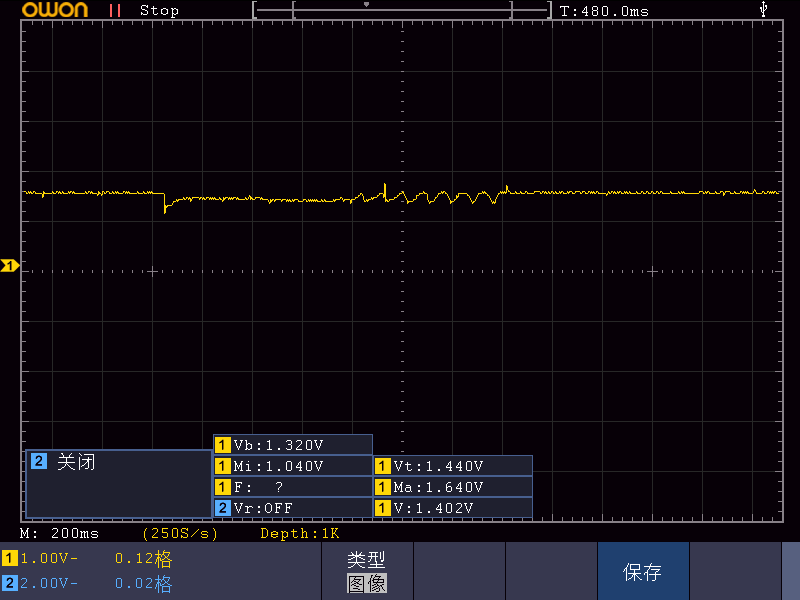
Task: Click the USB icon in top right
Action: pos(763,9)
